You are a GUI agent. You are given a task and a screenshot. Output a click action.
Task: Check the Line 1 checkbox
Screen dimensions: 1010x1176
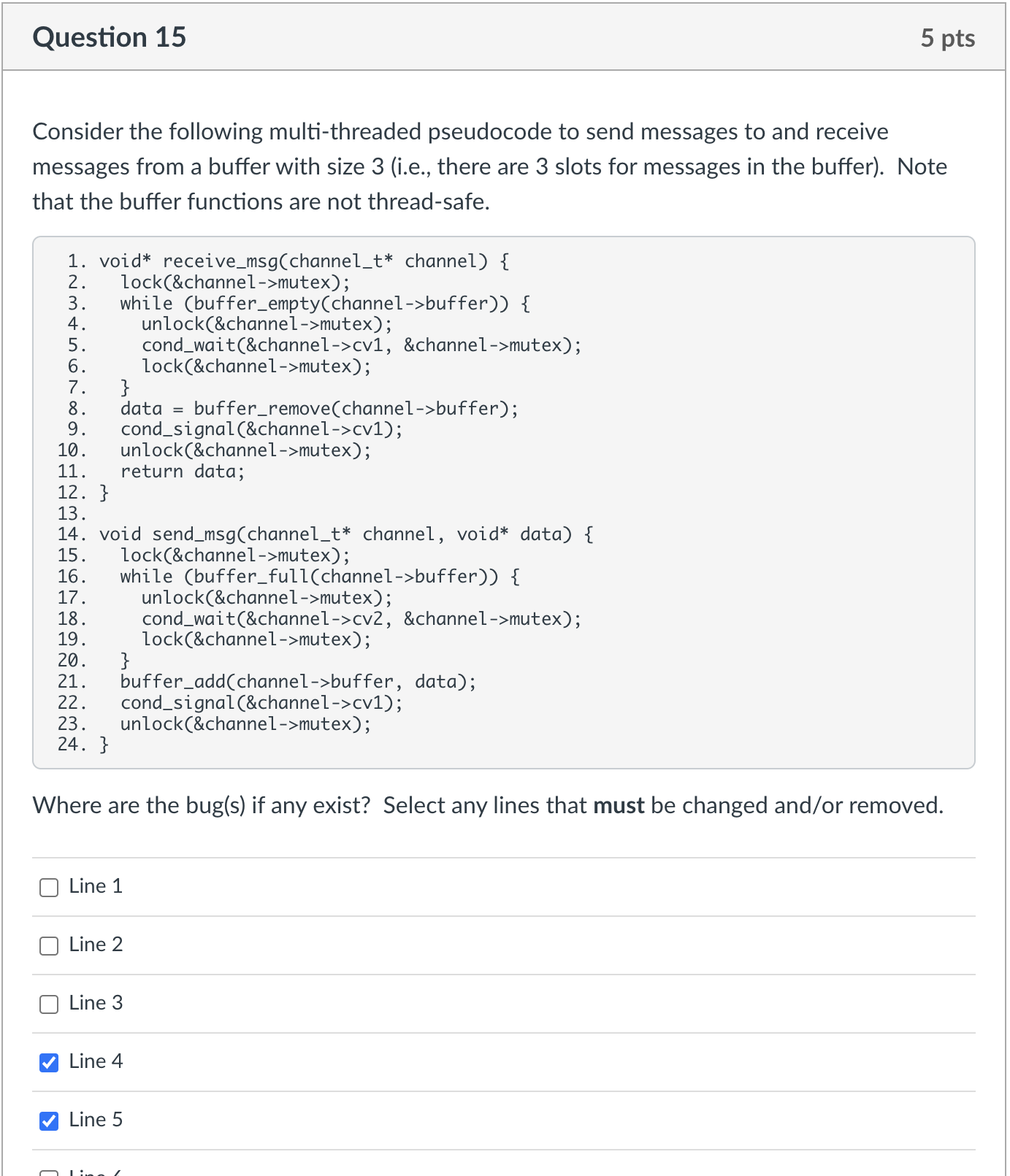coord(48,887)
